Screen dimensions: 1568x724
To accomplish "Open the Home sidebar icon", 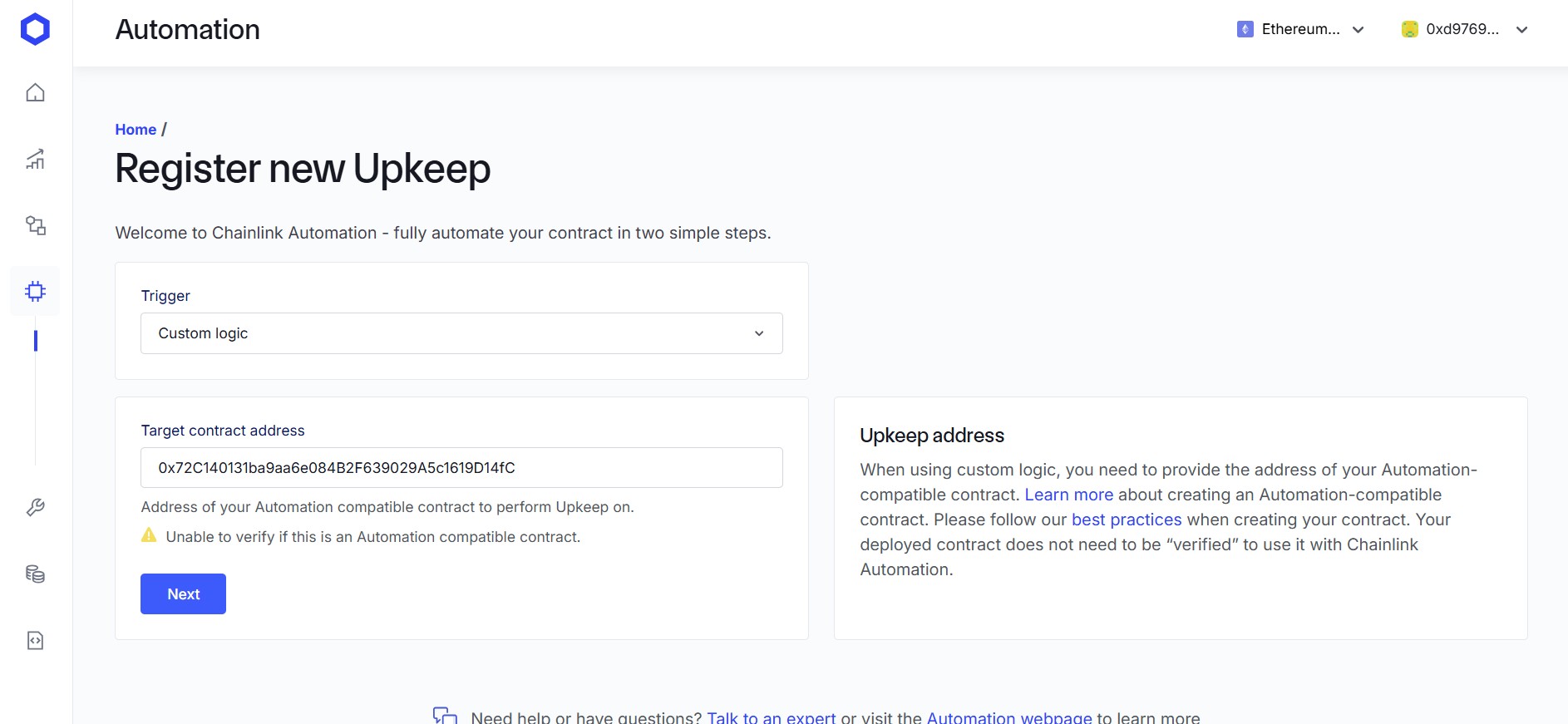I will (x=35, y=92).
